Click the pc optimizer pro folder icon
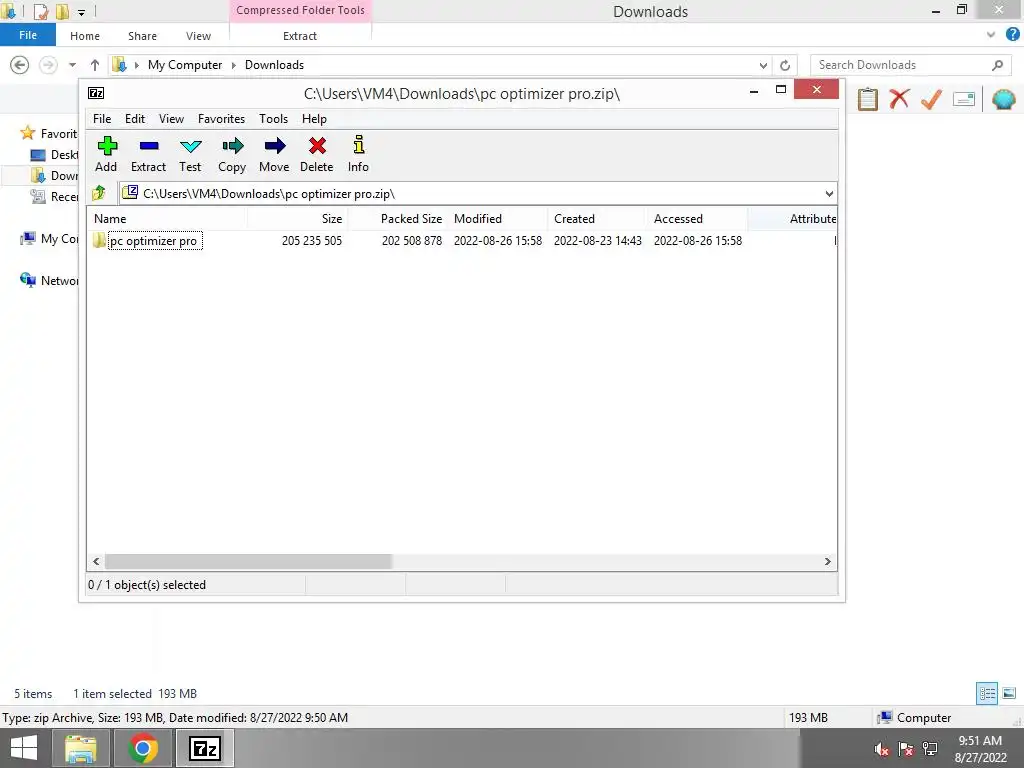The height and width of the screenshot is (768, 1024). click(x=99, y=240)
